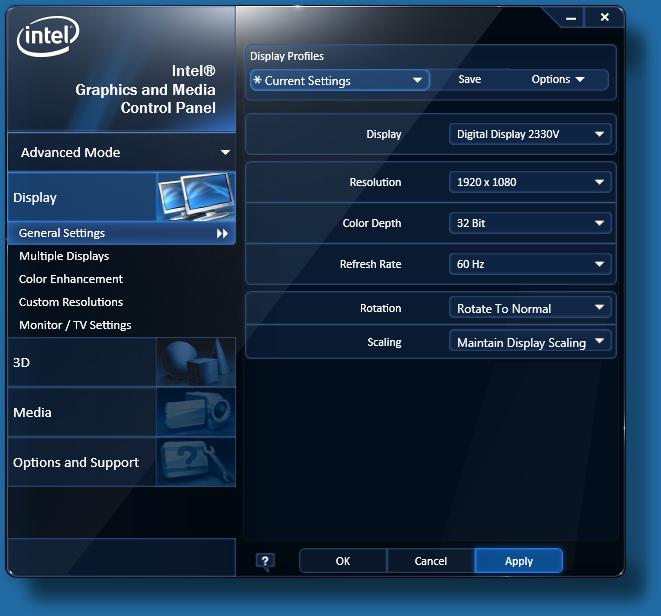Select the 3D category
This screenshot has width=661, height=616.
point(121,362)
